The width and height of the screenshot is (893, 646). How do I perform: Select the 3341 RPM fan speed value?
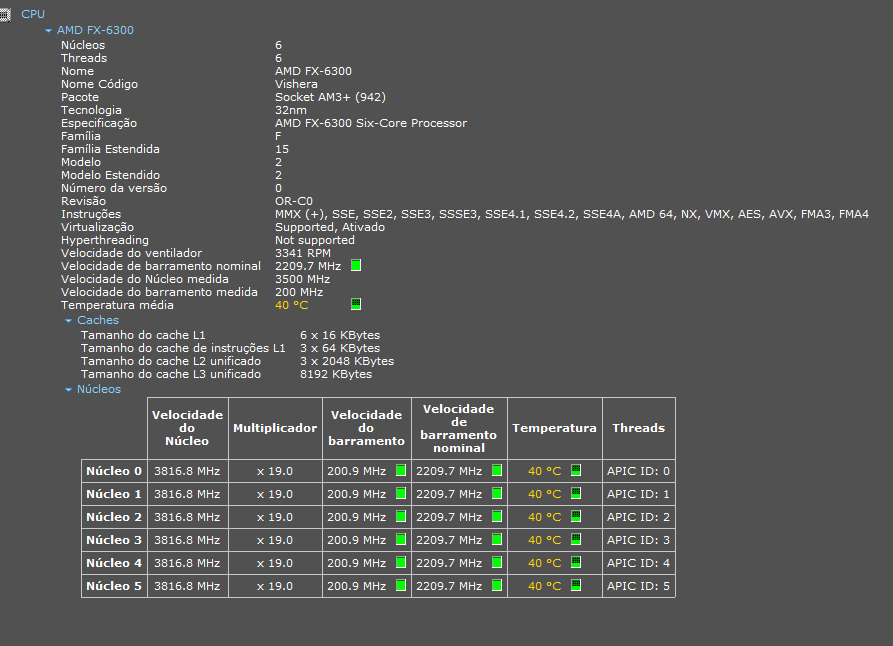point(303,254)
